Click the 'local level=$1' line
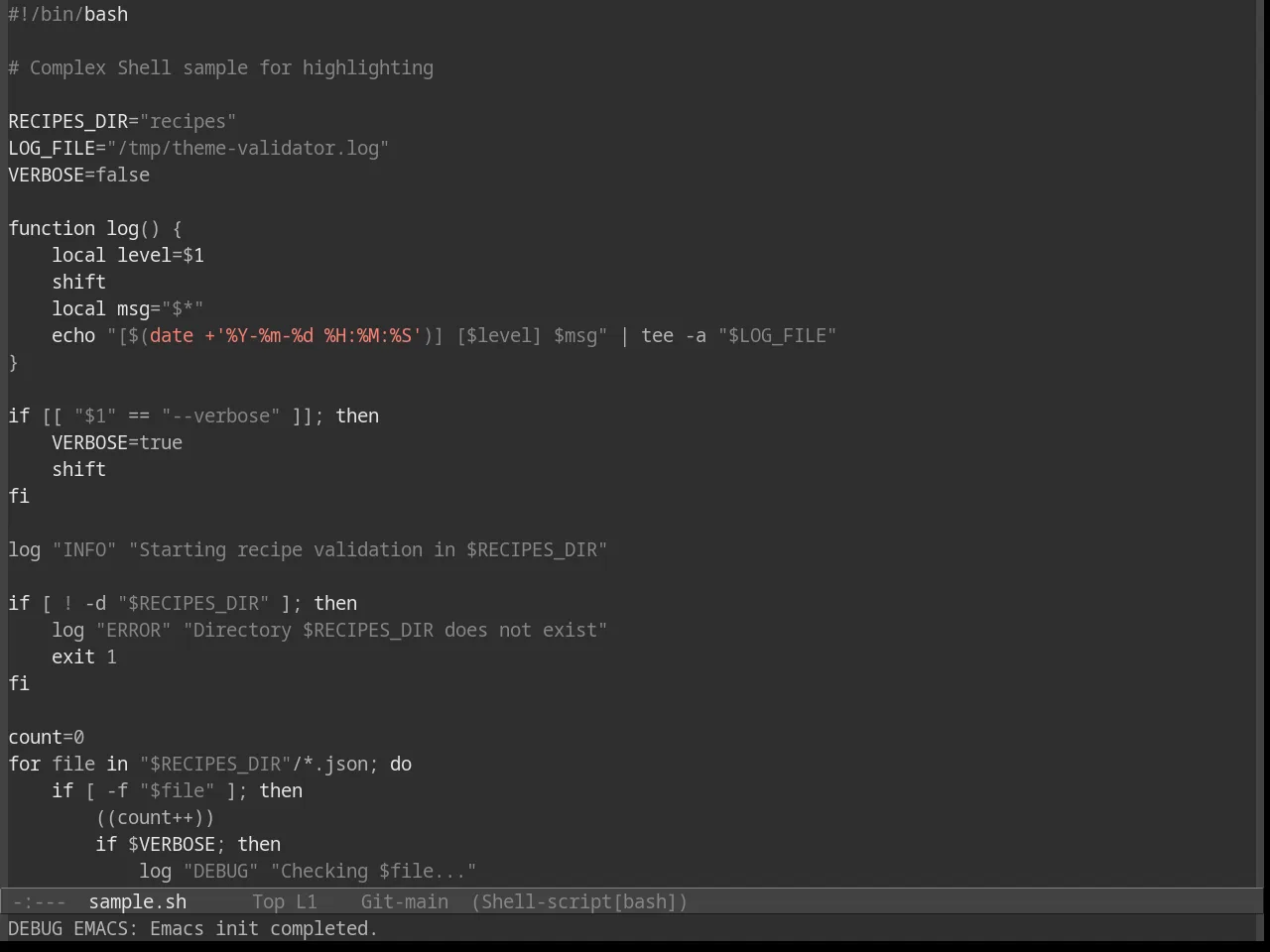The image size is (1270, 952). point(128,256)
